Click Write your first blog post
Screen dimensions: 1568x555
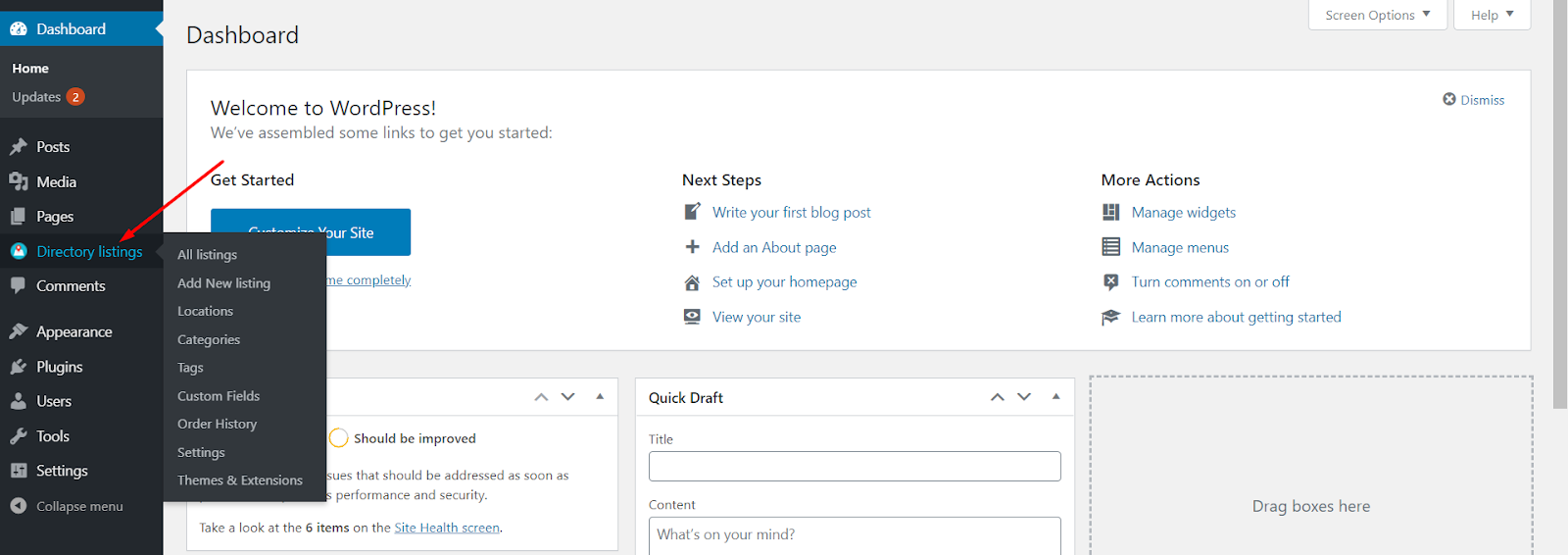(791, 212)
